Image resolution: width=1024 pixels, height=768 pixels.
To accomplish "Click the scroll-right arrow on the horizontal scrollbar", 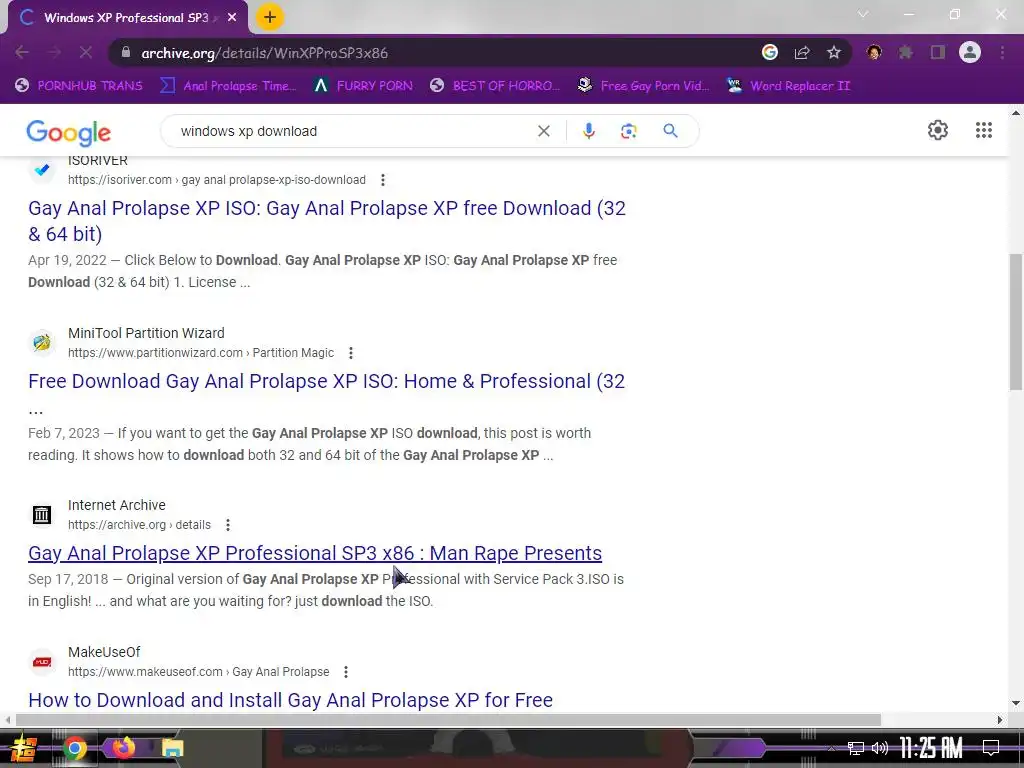I will [x=999, y=720].
